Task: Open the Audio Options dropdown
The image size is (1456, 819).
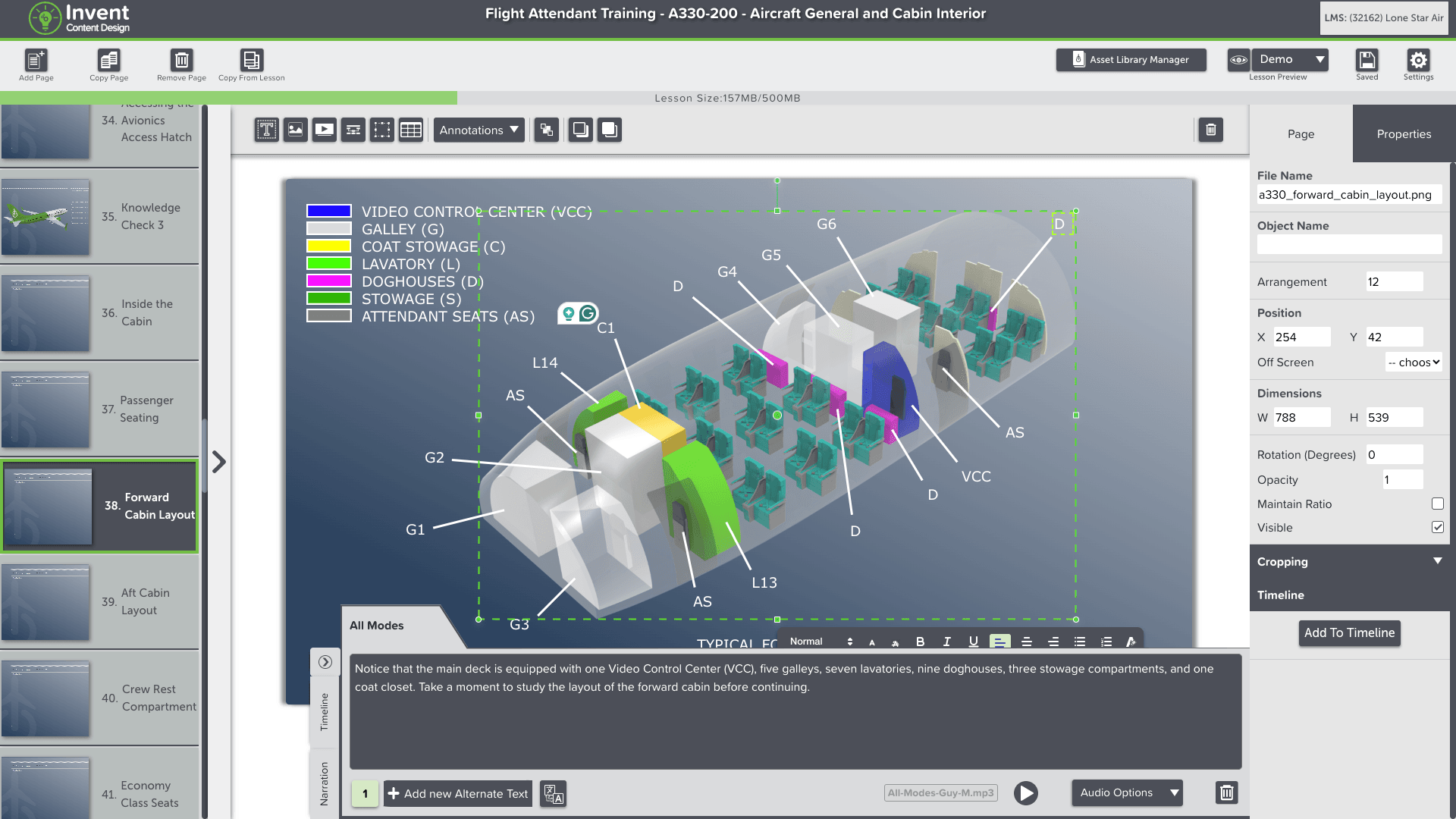Action: coord(1127,792)
